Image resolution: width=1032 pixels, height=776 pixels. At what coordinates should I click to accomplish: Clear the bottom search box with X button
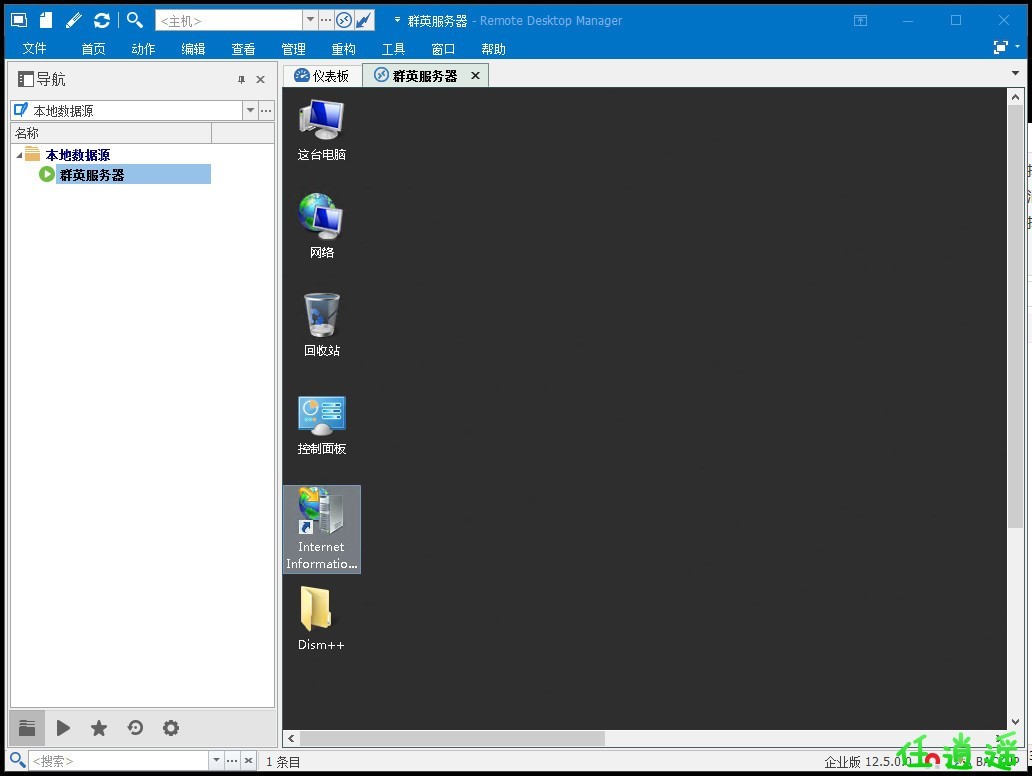point(248,760)
